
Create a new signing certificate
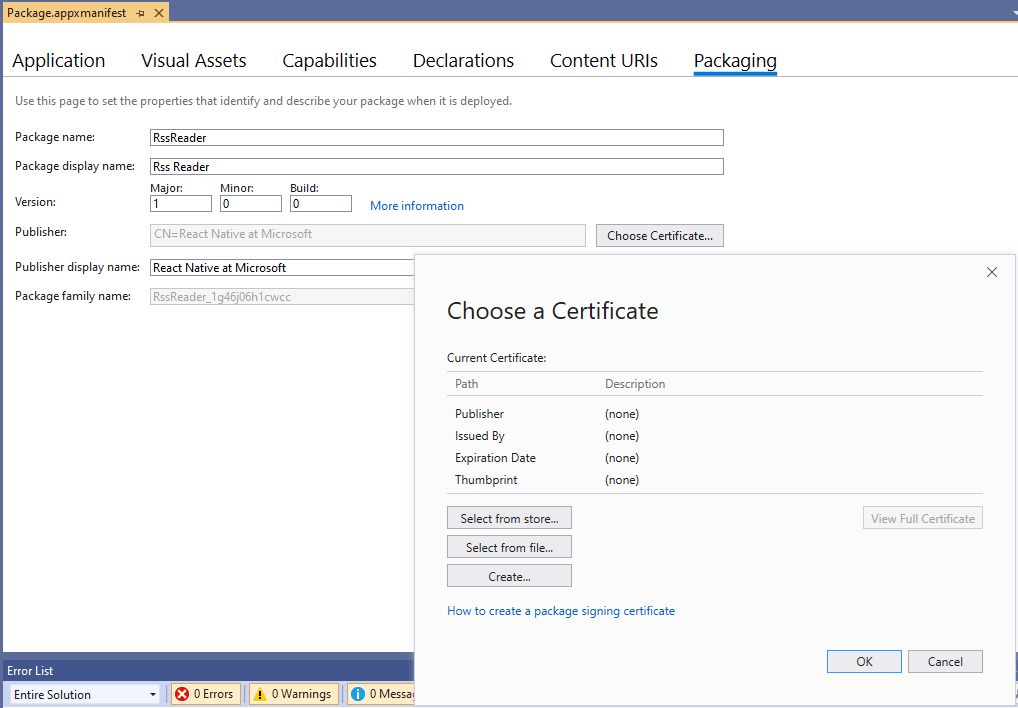[509, 575]
